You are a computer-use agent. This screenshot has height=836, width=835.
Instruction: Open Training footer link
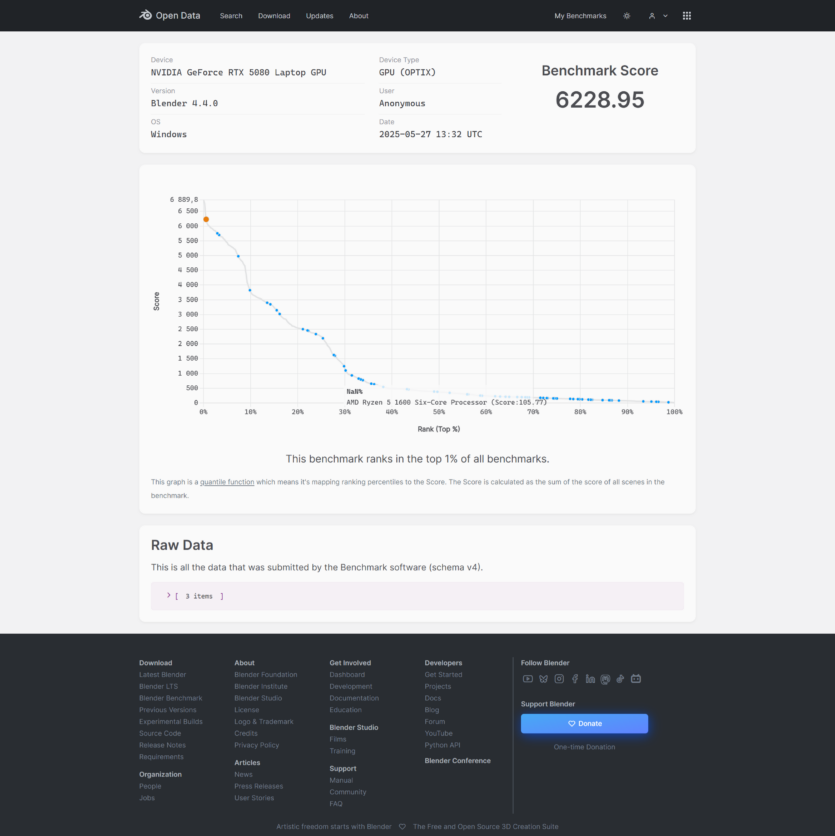(342, 751)
